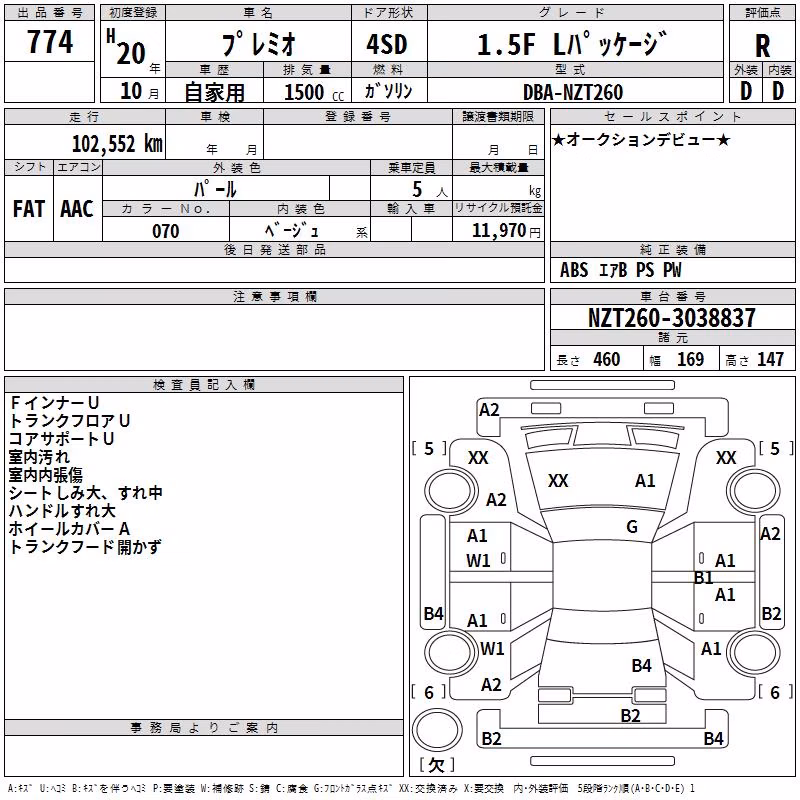Click the width value 169
This screenshot has height=800, width=800.
690,359
